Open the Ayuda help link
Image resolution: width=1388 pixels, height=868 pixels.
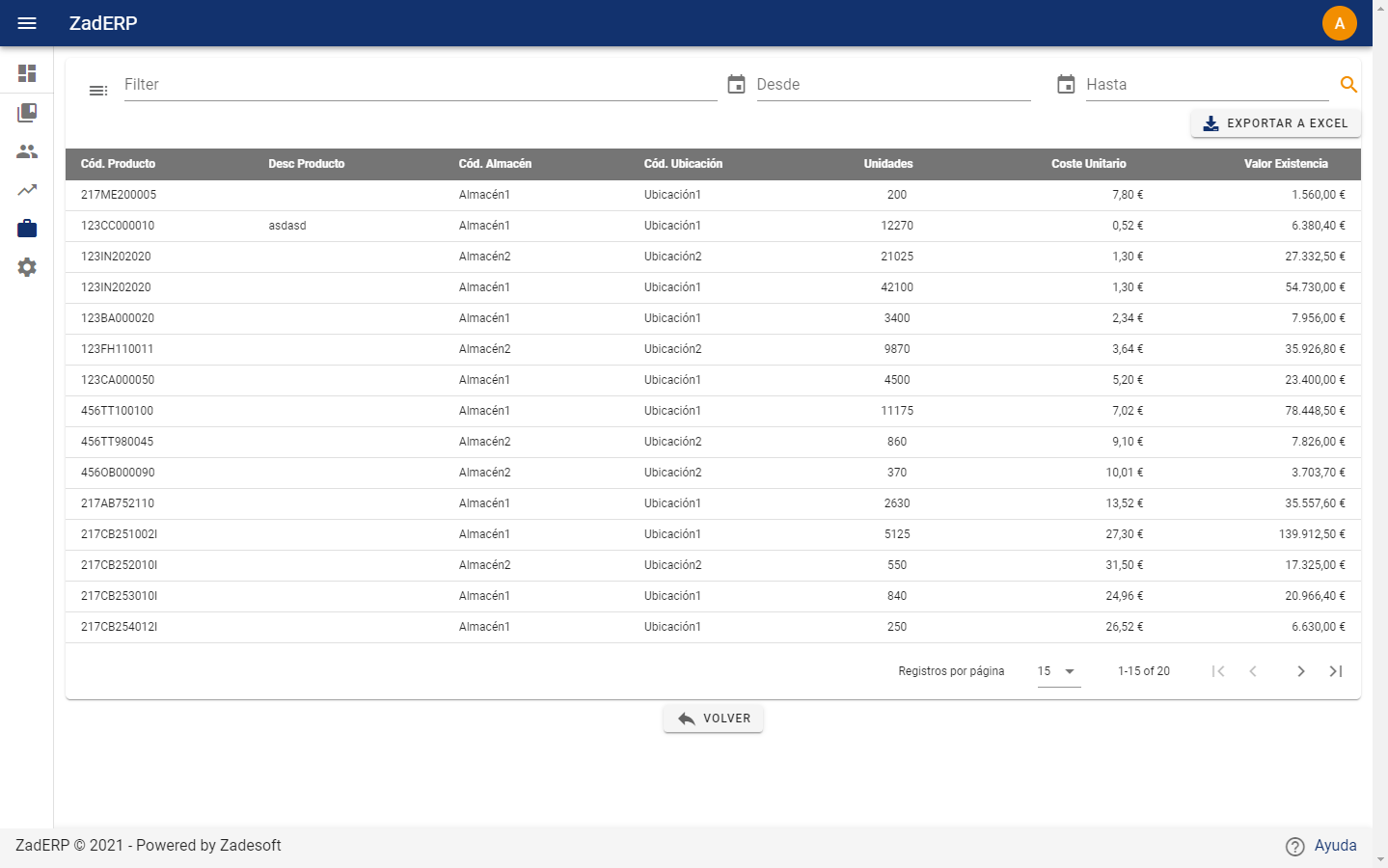pyautogui.click(x=1335, y=845)
